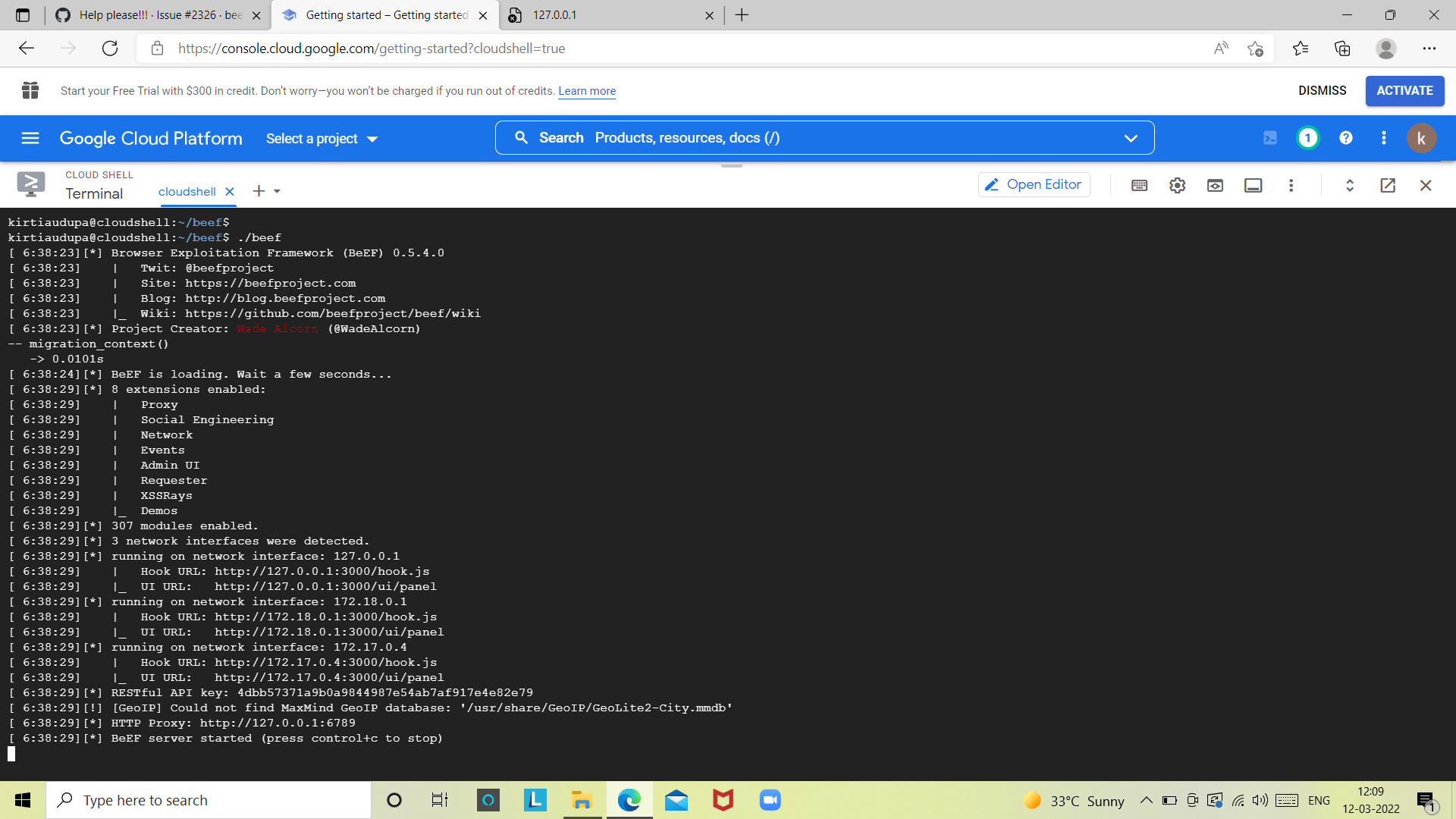This screenshot has width=1456, height=819.
Task: Click the ACTIVATE free trial button
Action: pyautogui.click(x=1404, y=90)
